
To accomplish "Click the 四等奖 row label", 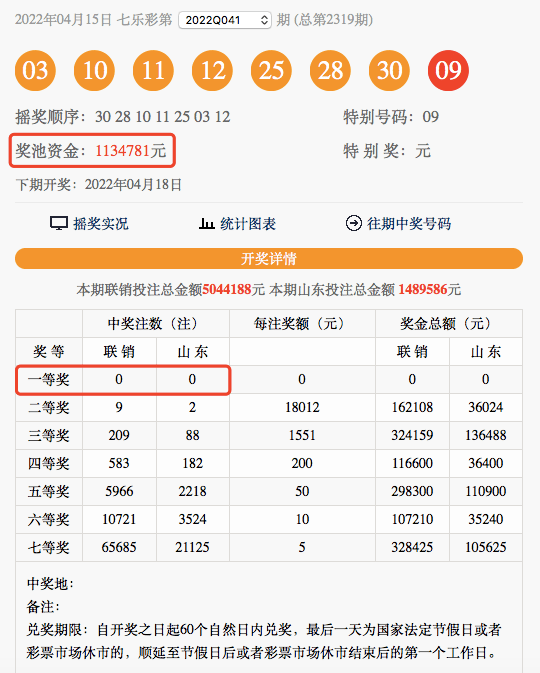I will point(49,464).
